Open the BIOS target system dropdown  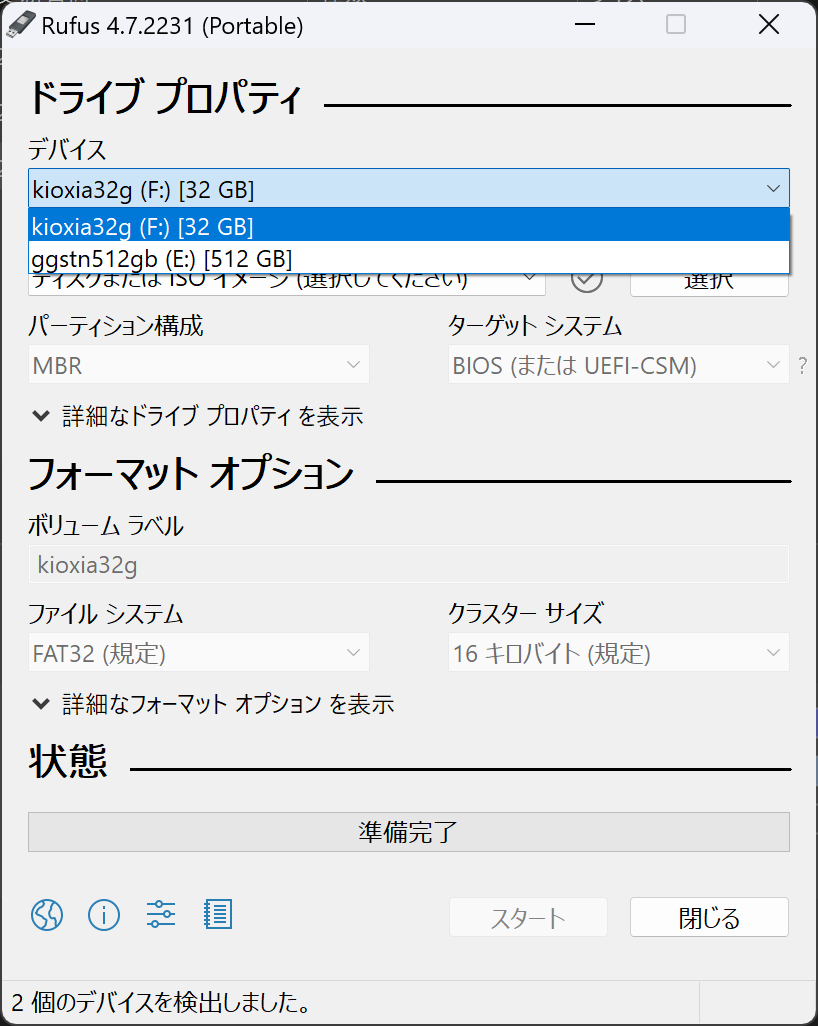pyautogui.click(x=618, y=366)
